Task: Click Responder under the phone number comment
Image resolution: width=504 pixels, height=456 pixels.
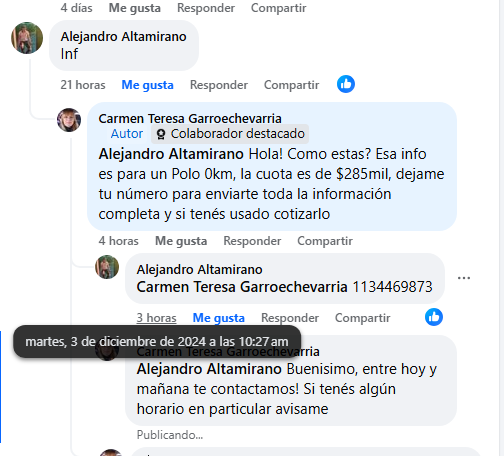Action: tap(290, 318)
